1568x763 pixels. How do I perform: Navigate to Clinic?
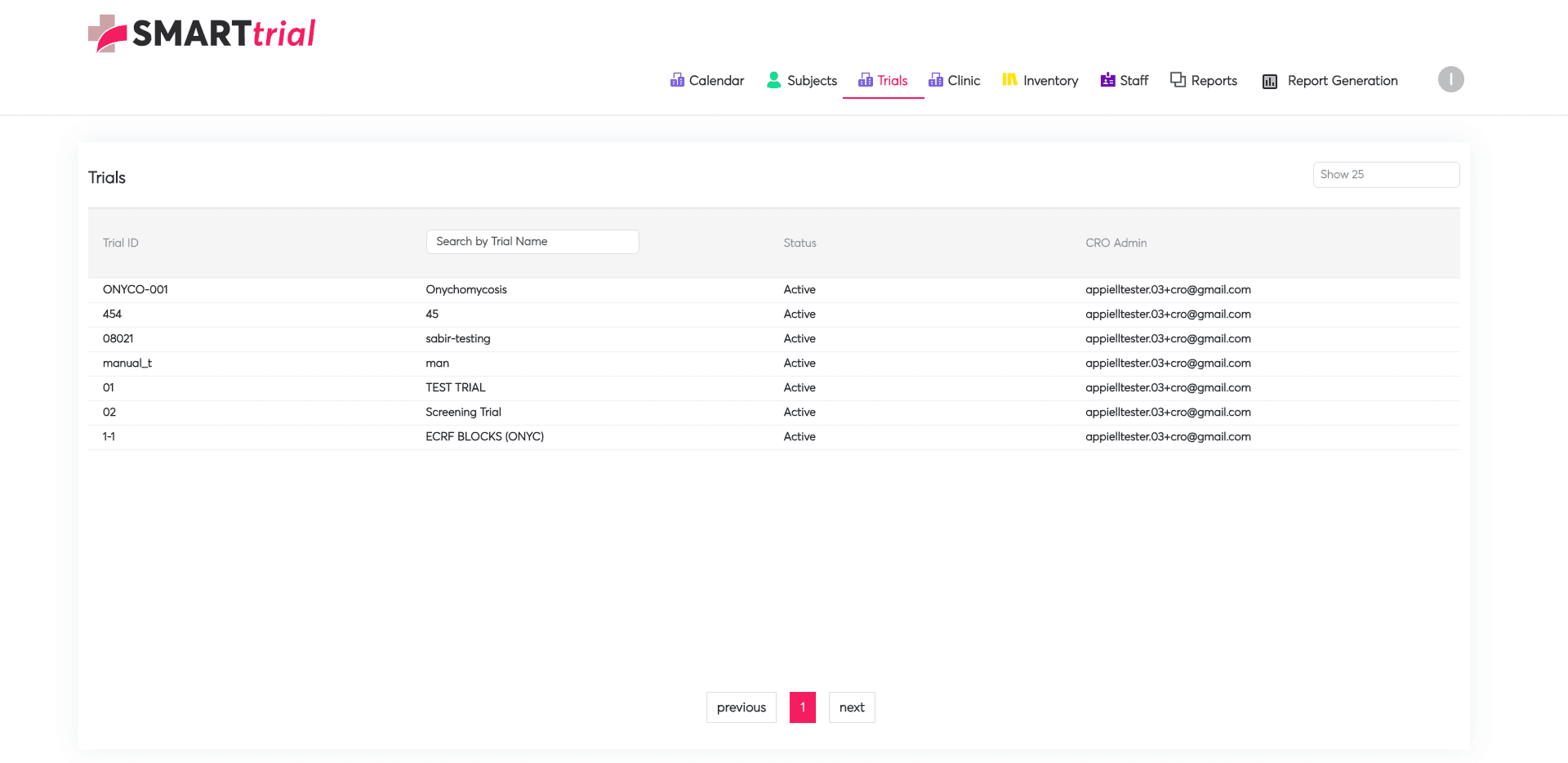click(964, 80)
